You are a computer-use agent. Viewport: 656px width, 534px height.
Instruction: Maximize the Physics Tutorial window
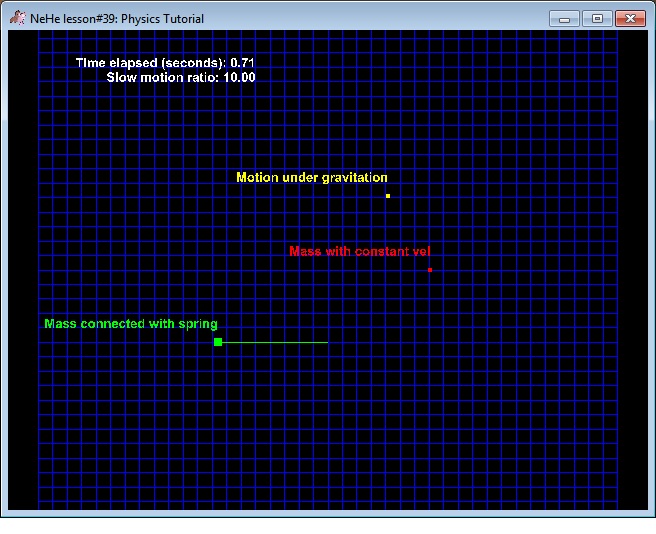click(x=597, y=18)
